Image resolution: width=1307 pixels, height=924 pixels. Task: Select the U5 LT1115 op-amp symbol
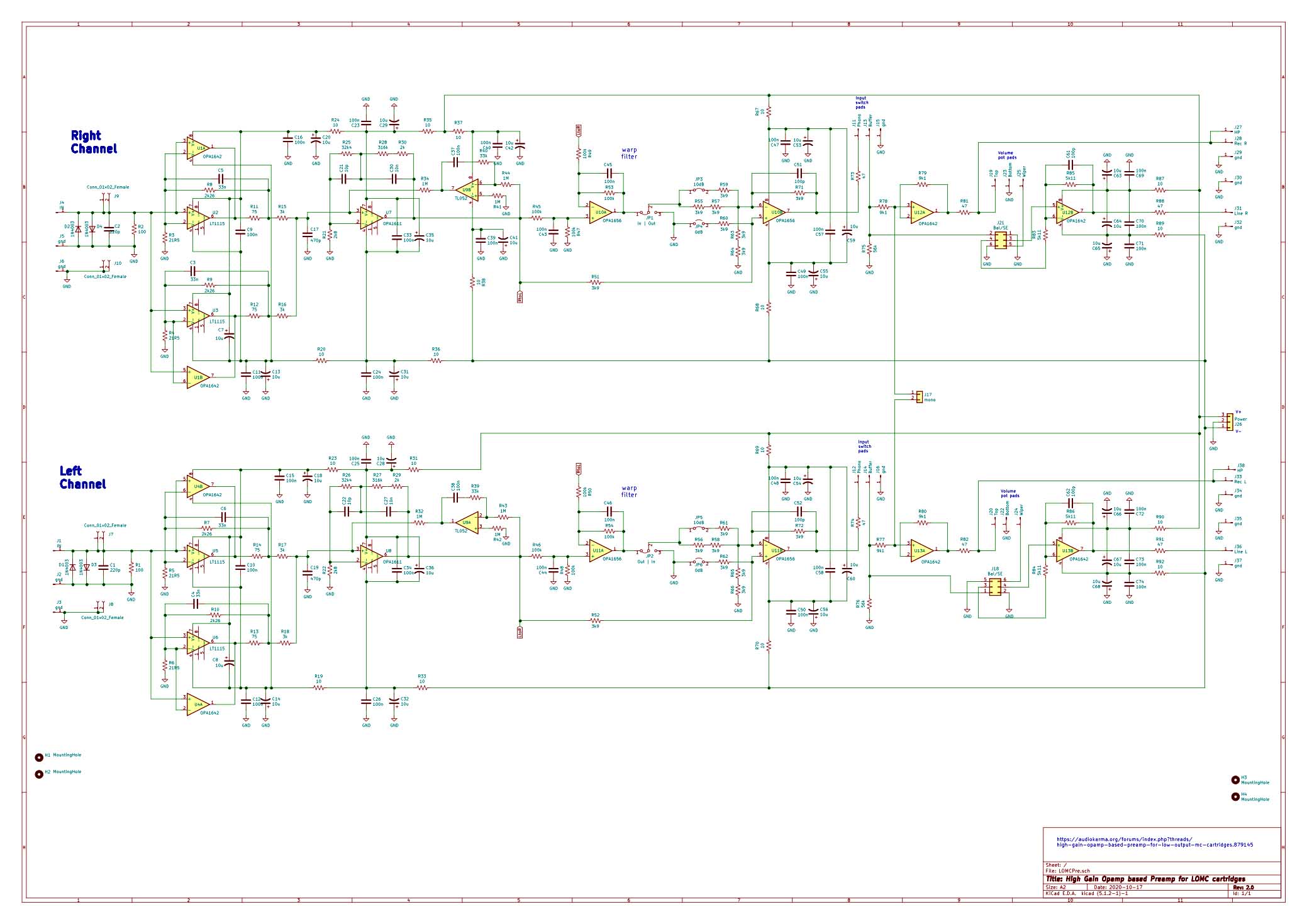click(199, 555)
